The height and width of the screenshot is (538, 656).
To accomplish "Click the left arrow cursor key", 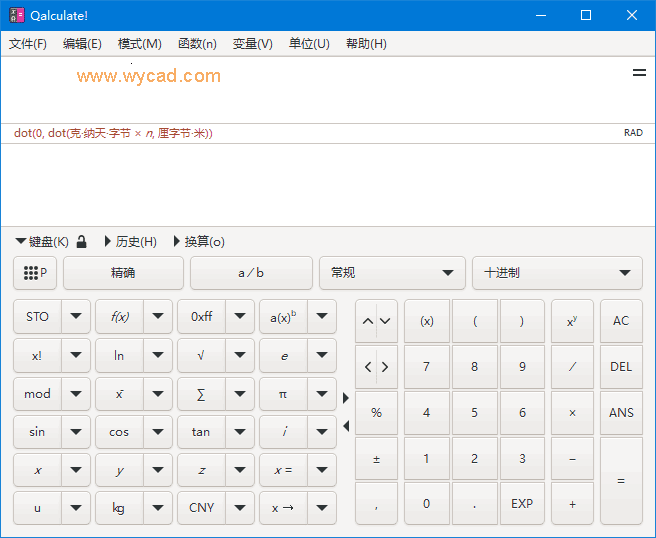I will (x=367, y=367).
